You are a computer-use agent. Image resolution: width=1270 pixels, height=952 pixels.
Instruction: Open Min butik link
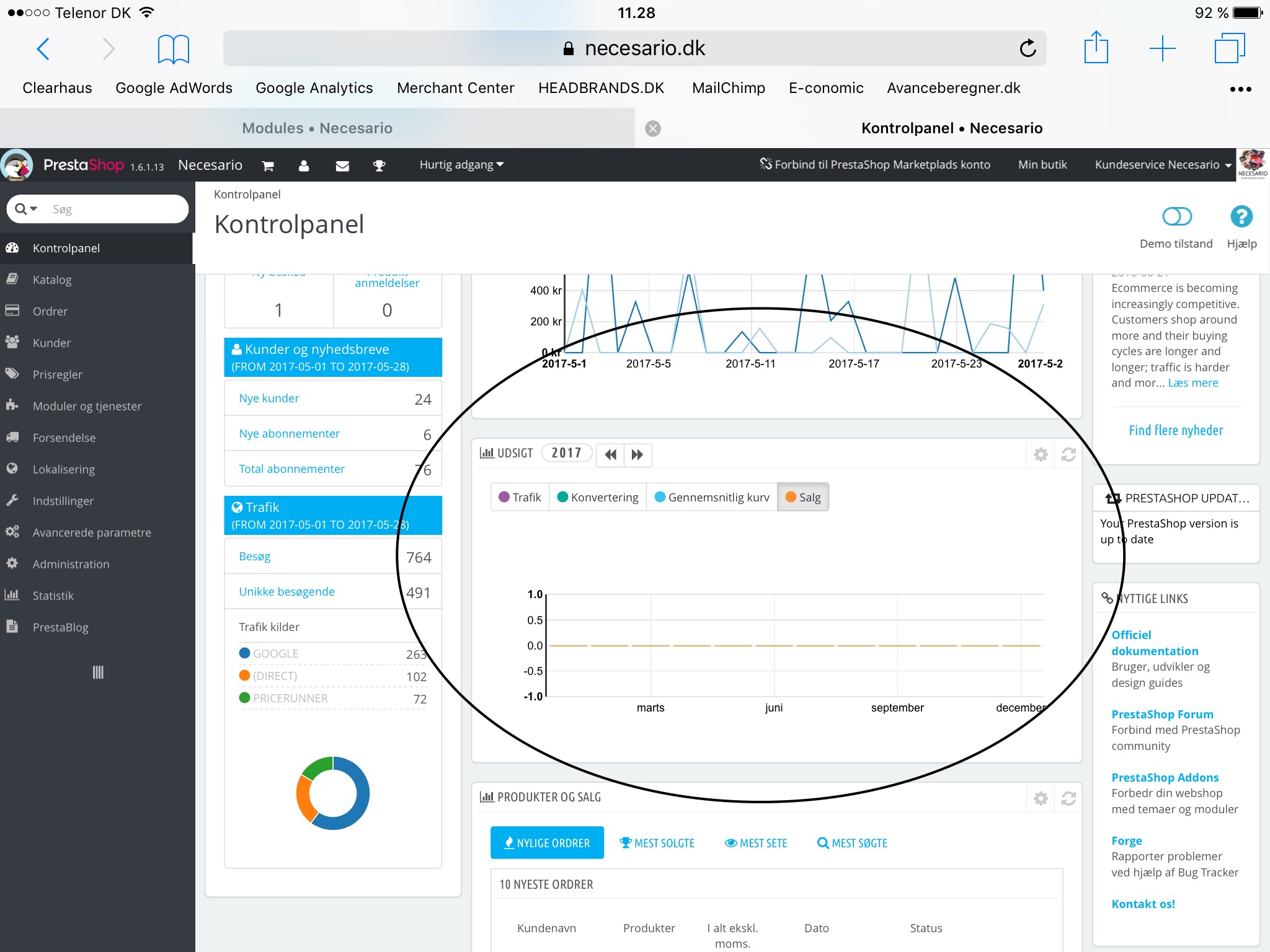1042,165
